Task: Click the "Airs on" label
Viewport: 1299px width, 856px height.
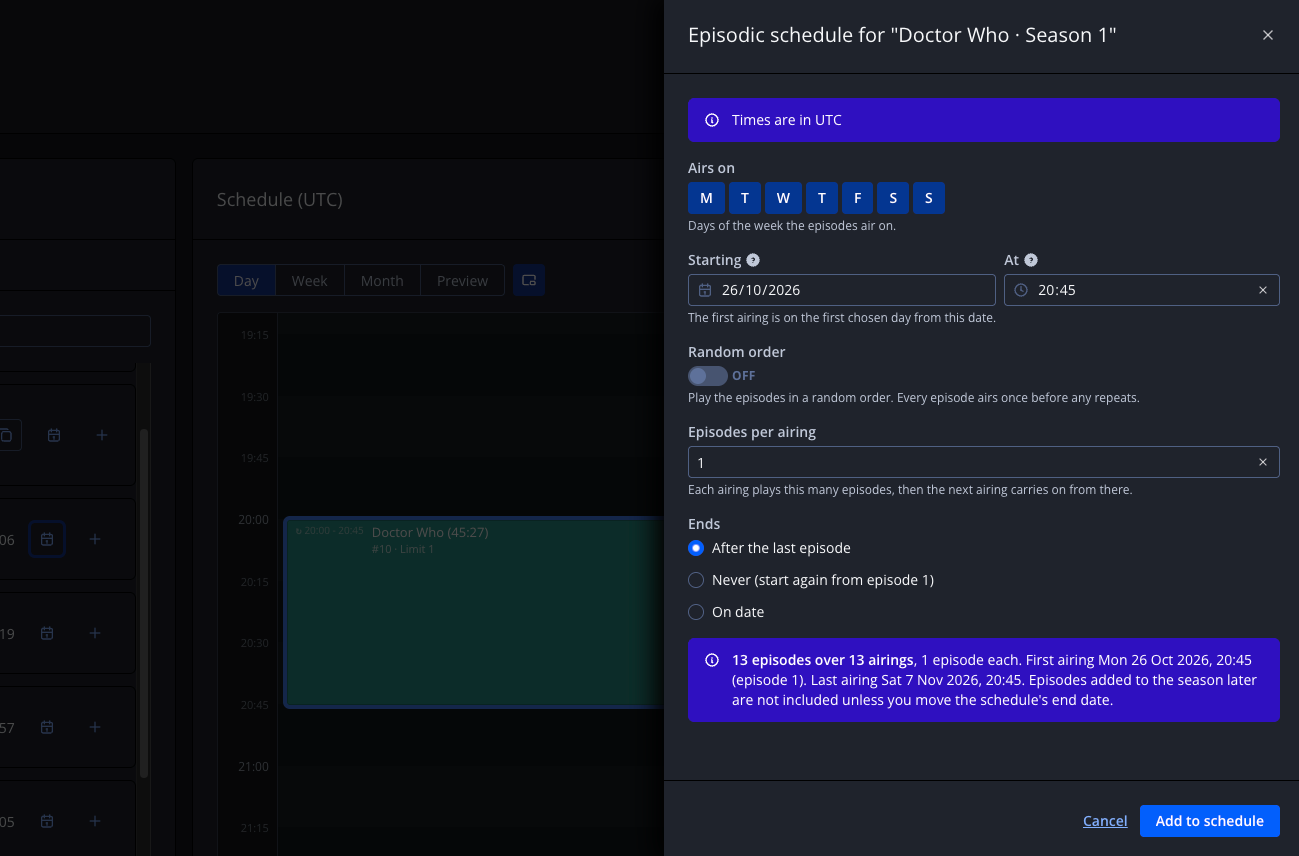Action: (711, 168)
